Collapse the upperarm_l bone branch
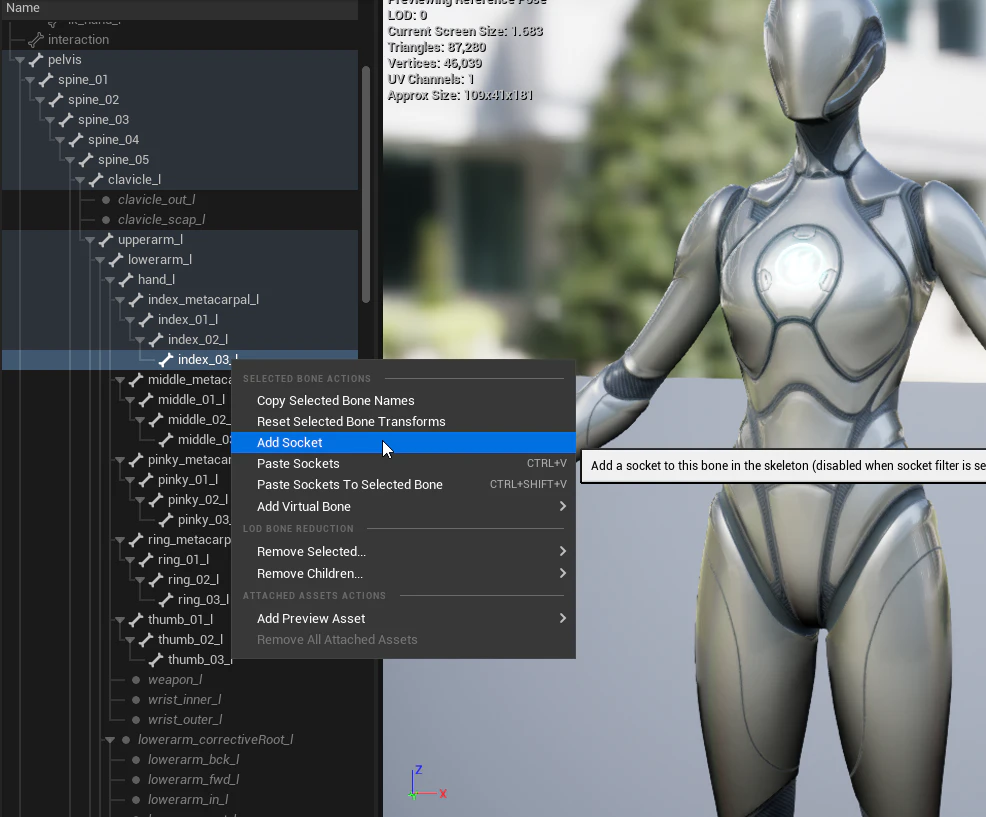This screenshot has width=986, height=817. 91,240
